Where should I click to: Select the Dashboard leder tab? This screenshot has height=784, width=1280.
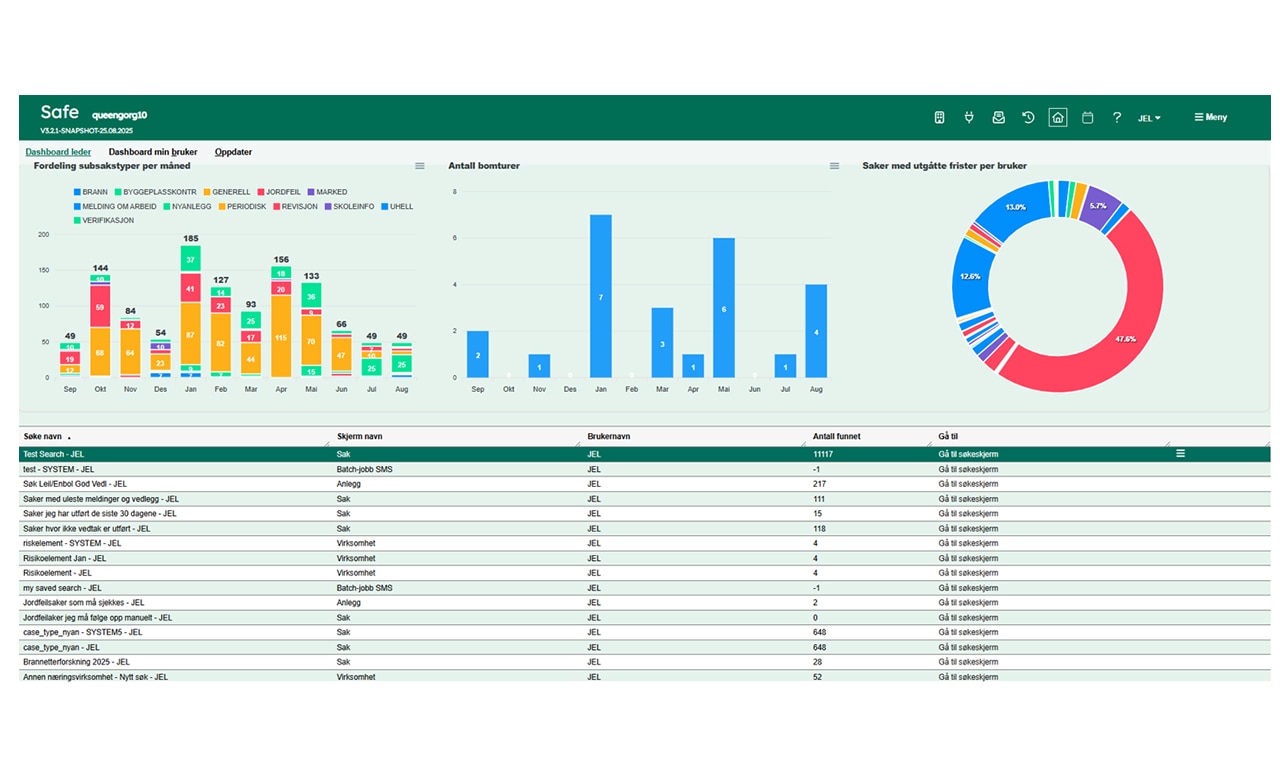(x=58, y=152)
